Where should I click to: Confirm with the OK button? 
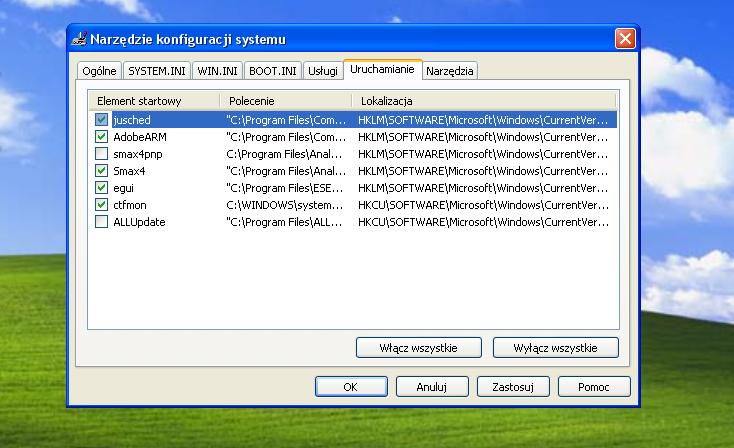pyautogui.click(x=351, y=387)
